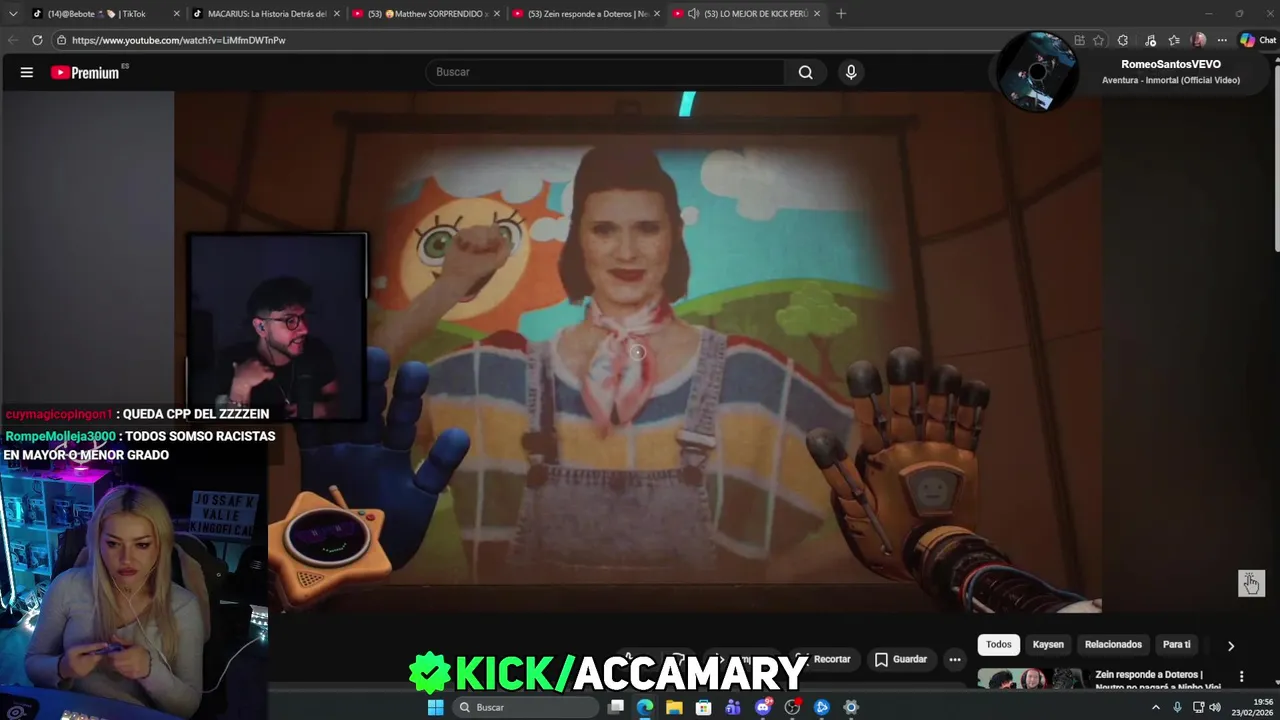Switch to the Matthew SORPRENDIDO tab
The image size is (1280, 720).
427,14
